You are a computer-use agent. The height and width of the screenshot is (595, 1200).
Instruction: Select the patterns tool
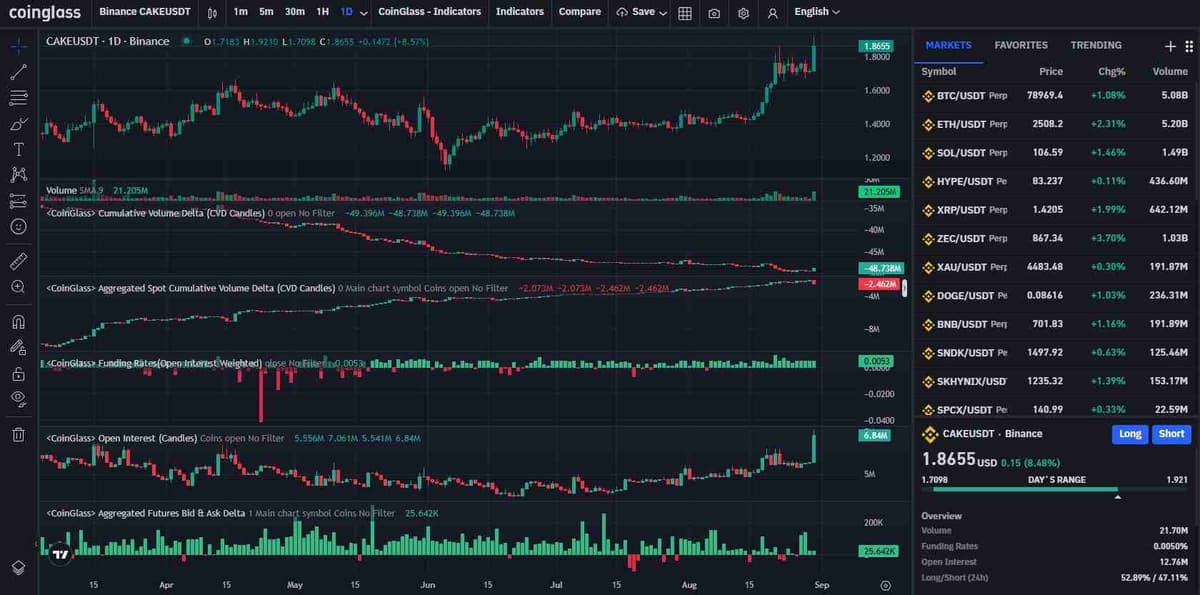pos(18,175)
